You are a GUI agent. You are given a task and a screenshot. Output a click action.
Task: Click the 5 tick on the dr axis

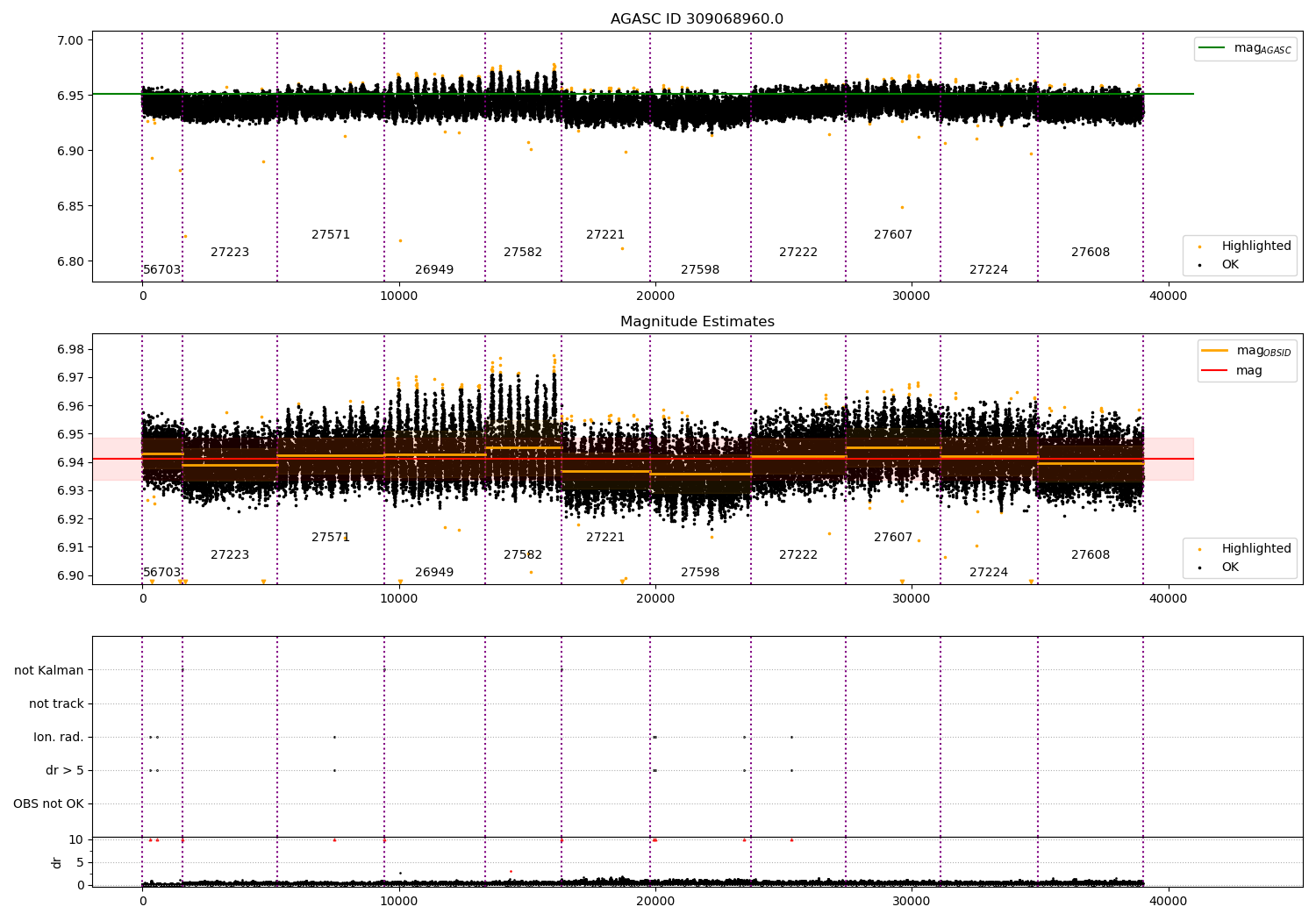point(80,862)
